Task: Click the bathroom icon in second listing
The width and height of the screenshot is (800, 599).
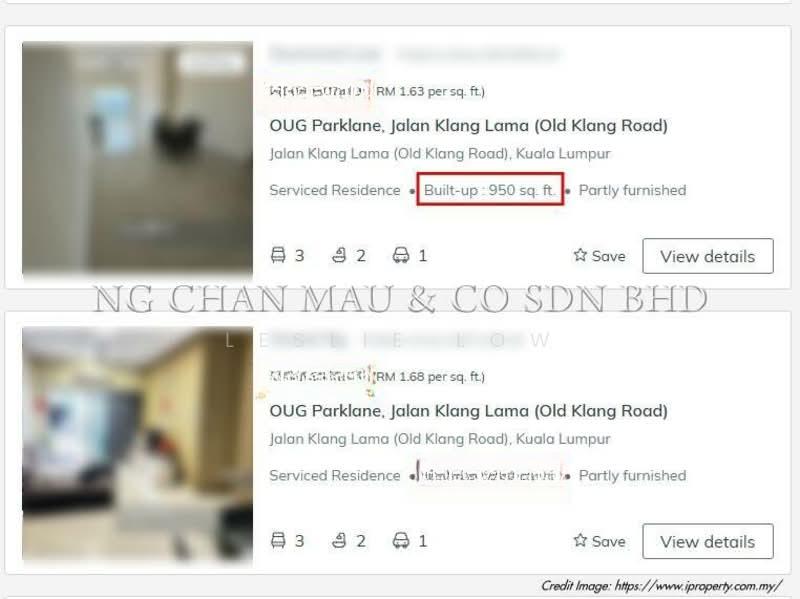Action: 339,540
